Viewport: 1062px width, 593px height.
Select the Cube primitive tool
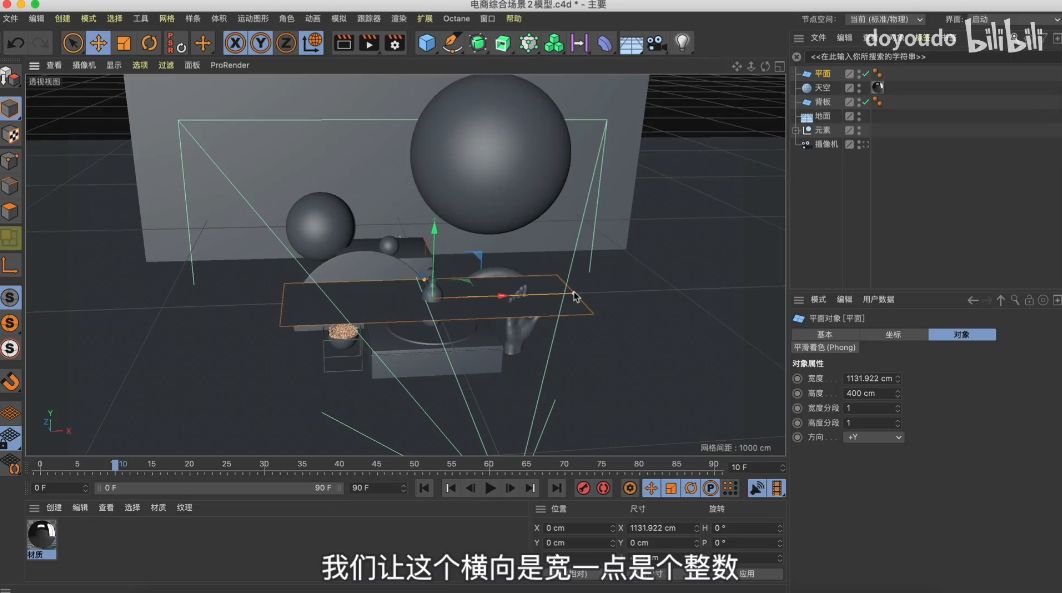425,43
